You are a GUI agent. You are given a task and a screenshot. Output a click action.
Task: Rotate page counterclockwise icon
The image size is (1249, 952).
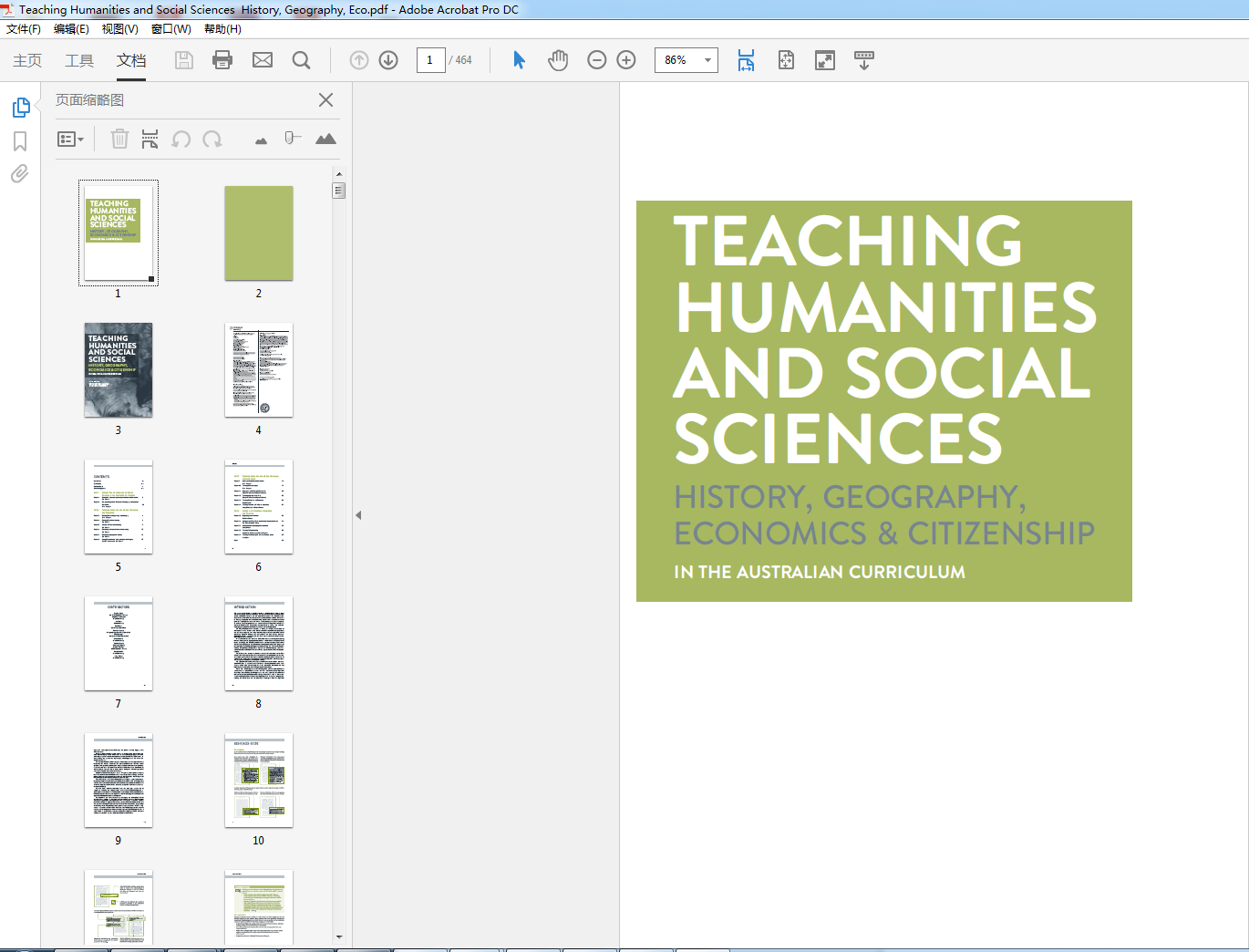click(181, 140)
